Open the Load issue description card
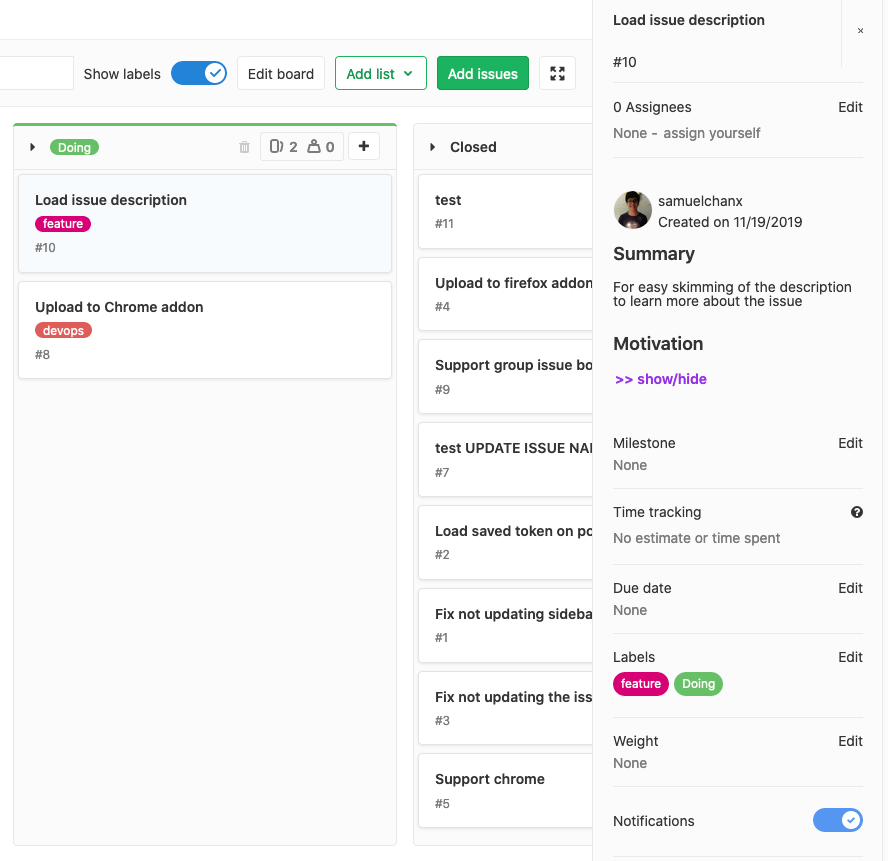 click(204, 223)
